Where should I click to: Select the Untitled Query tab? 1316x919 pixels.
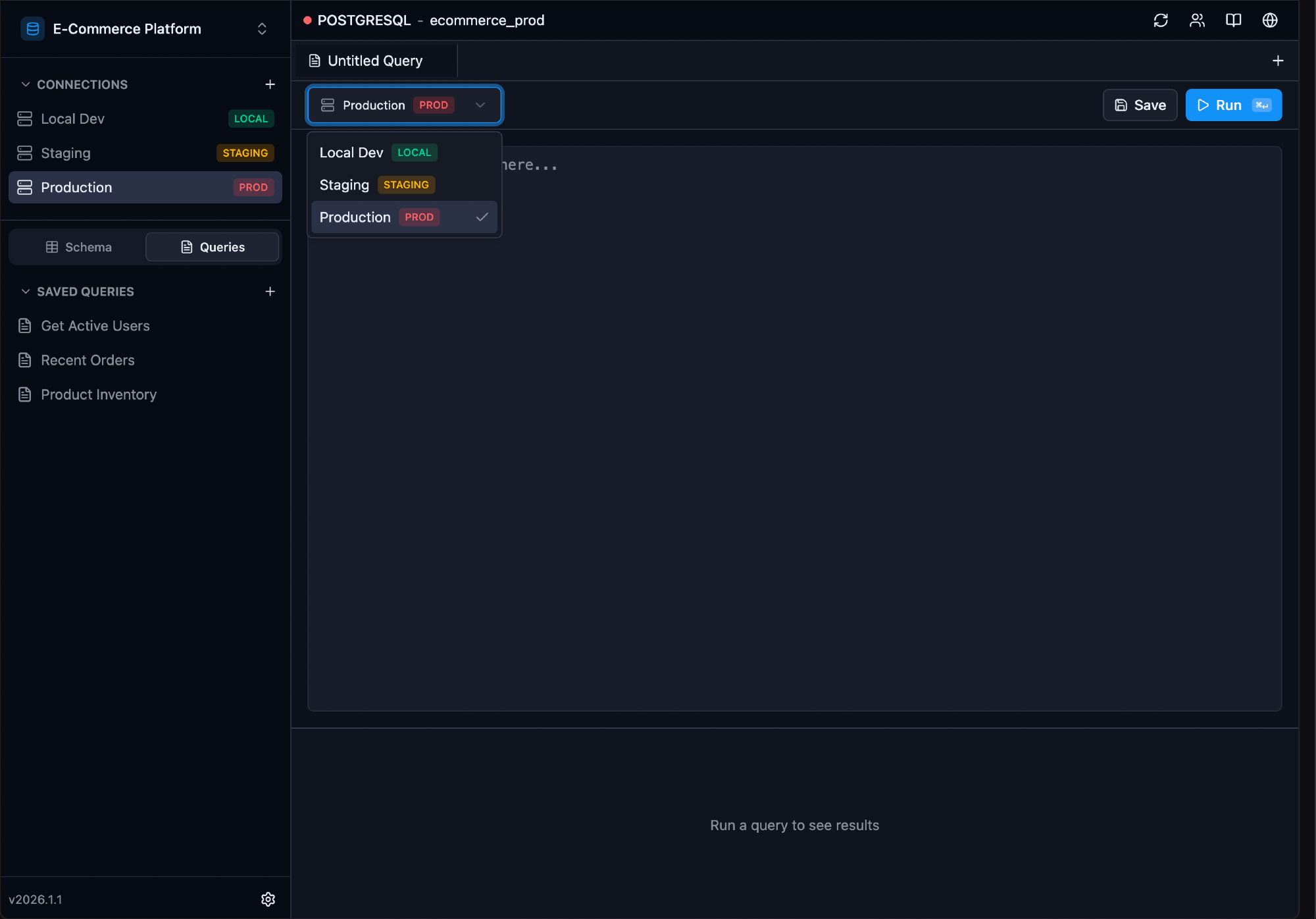[x=375, y=61]
